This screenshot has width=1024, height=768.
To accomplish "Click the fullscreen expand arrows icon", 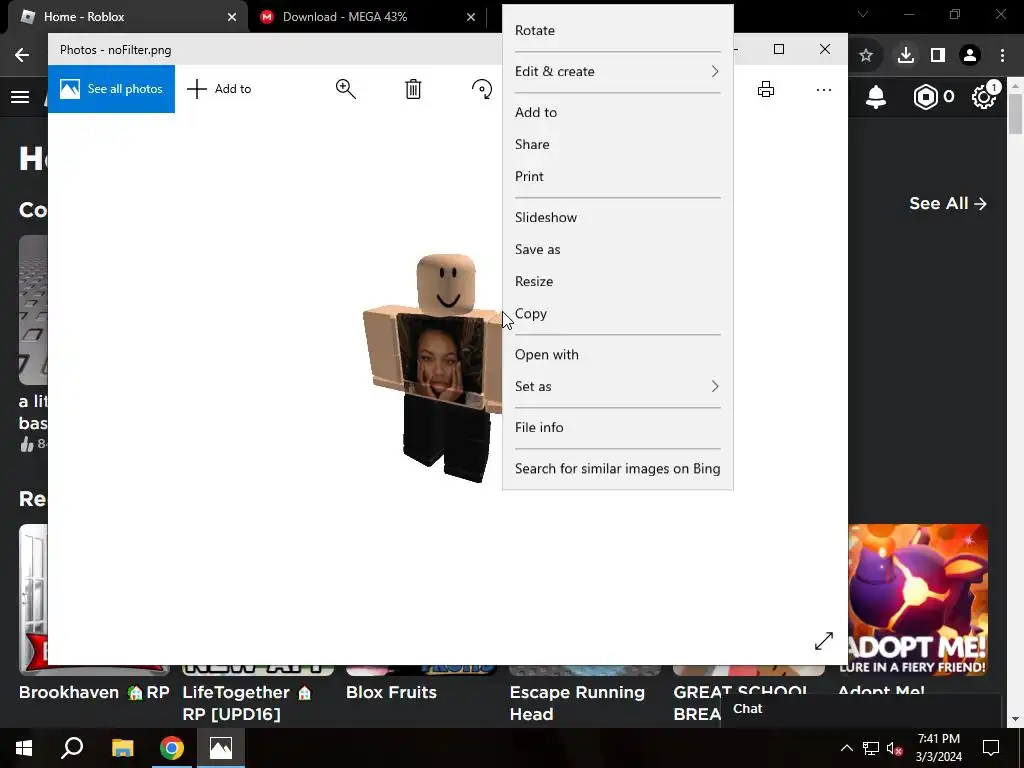I will tap(824, 641).
